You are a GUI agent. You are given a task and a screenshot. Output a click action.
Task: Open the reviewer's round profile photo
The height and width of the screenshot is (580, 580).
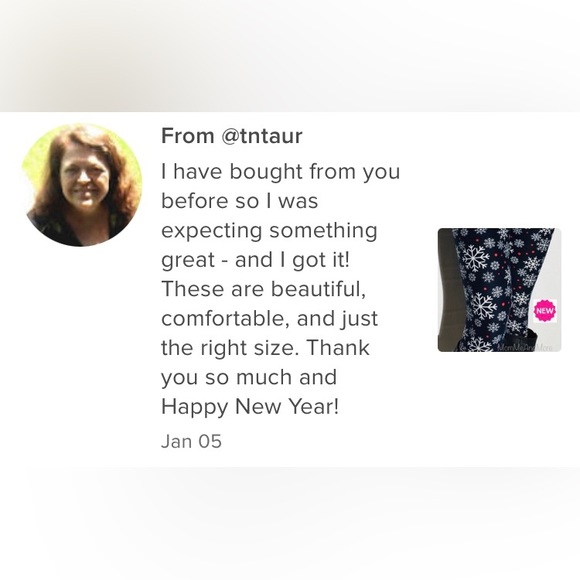coord(82,185)
